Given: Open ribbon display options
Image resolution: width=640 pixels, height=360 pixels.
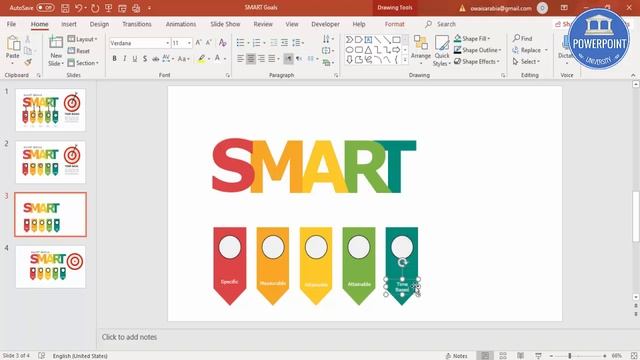Looking at the screenshot, I should tap(564, 8).
